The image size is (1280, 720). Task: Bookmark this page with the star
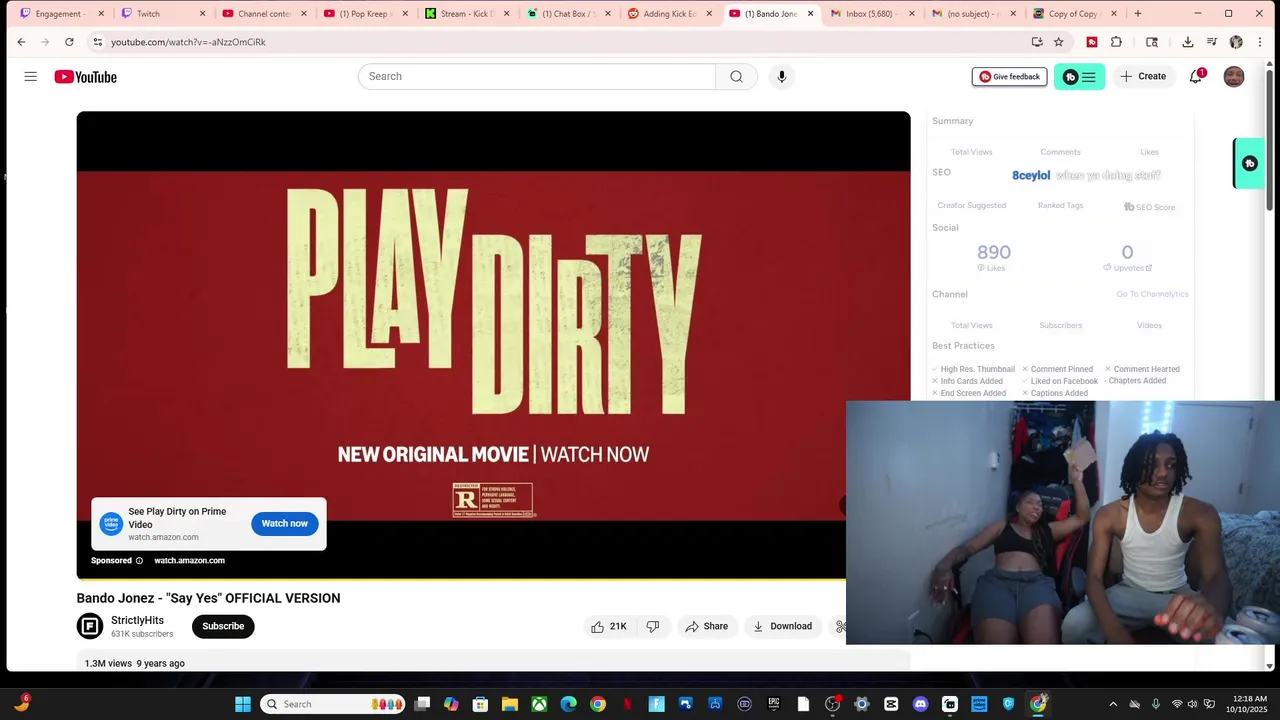pyautogui.click(x=1058, y=42)
